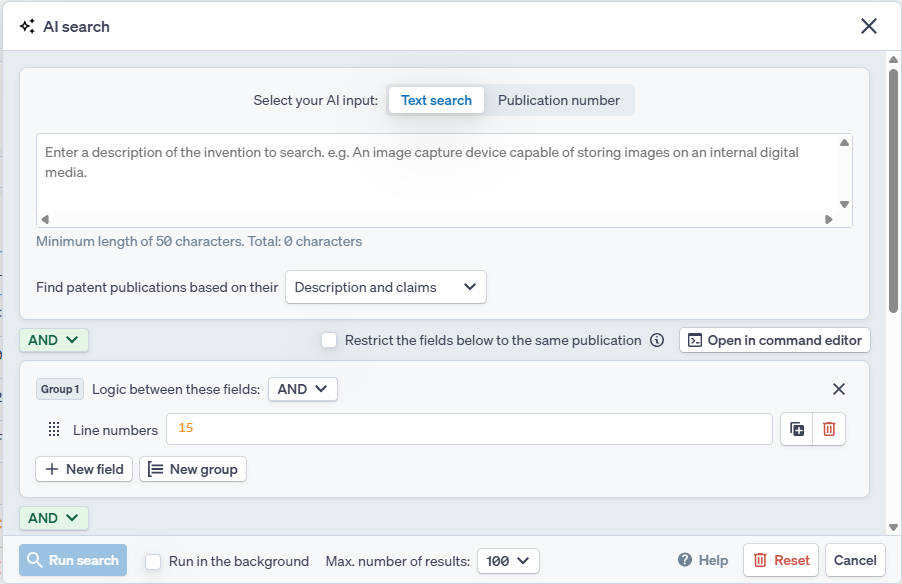
Task: Change Group 1 logic AND dropdown
Action: click(302, 389)
